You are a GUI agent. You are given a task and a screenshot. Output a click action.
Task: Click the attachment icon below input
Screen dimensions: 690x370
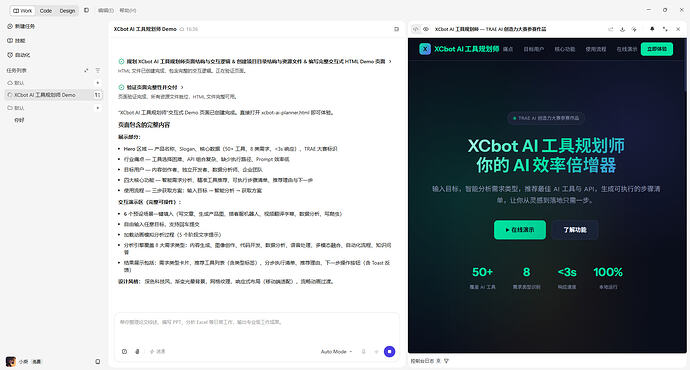[137, 352]
